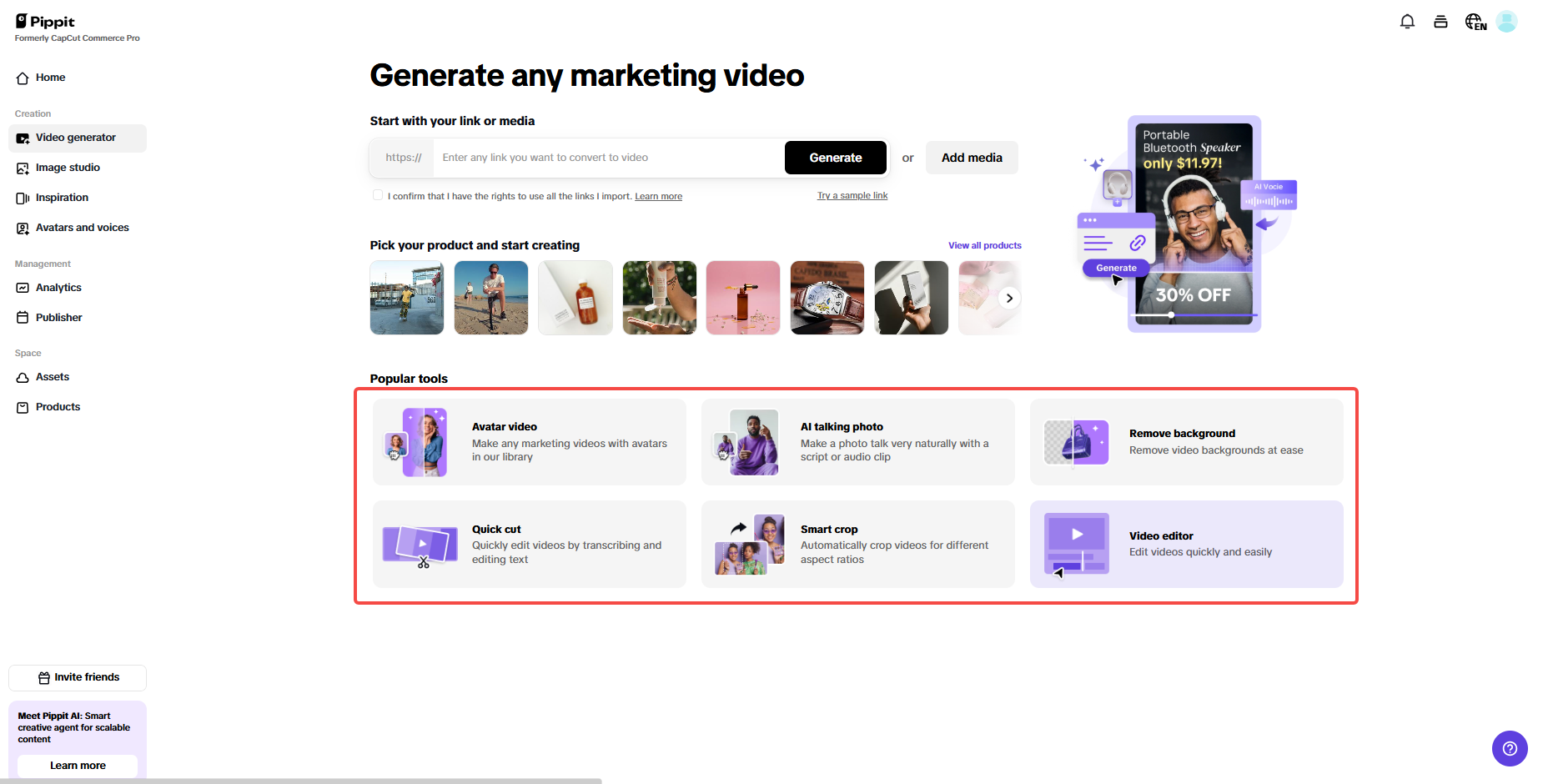The height and width of the screenshot is (784, 1548).
Task: Open the help widget
Action: tap(1510, 748)
